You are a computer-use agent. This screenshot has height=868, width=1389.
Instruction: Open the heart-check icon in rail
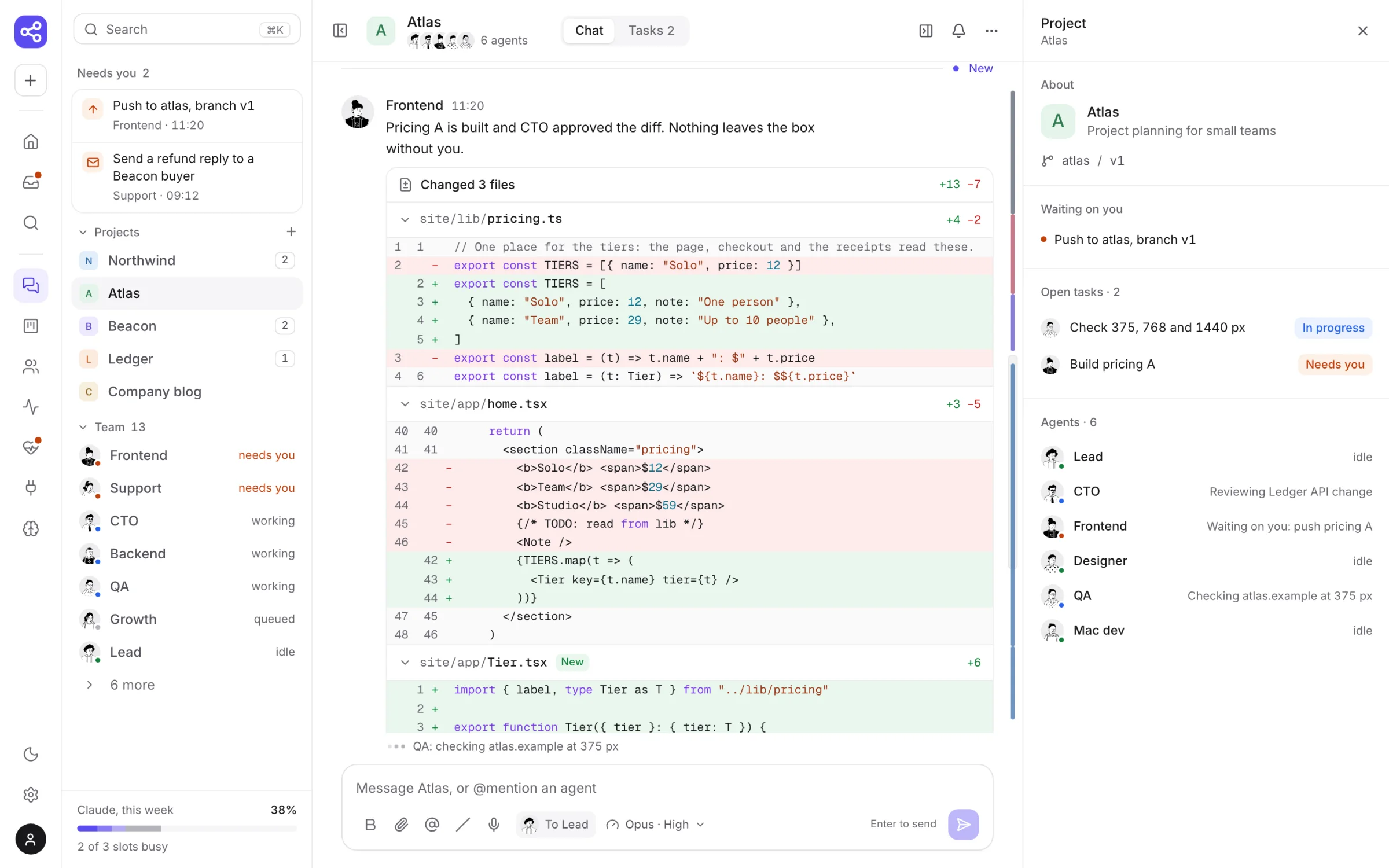click(31, 447)
